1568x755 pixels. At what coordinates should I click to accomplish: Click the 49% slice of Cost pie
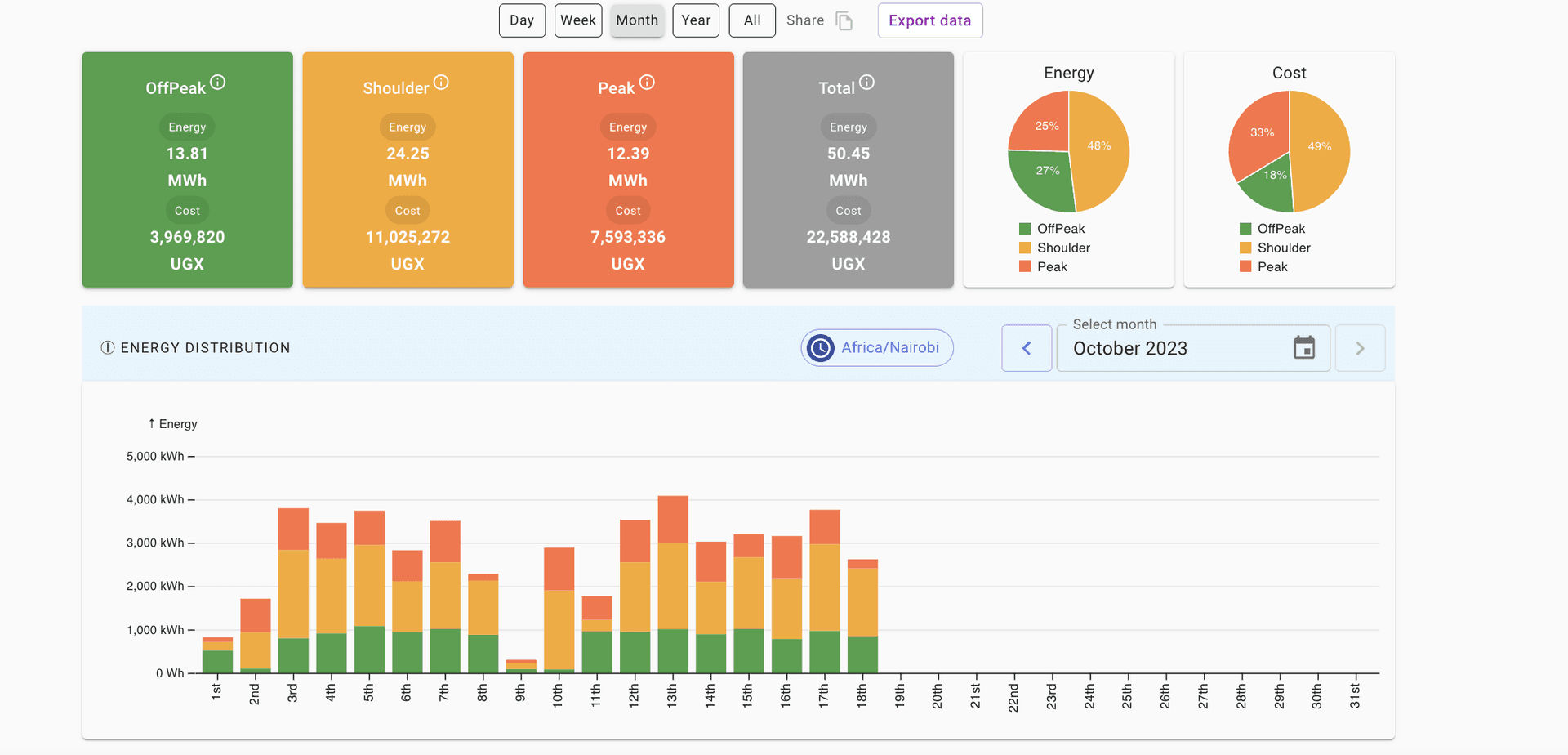1321,151
